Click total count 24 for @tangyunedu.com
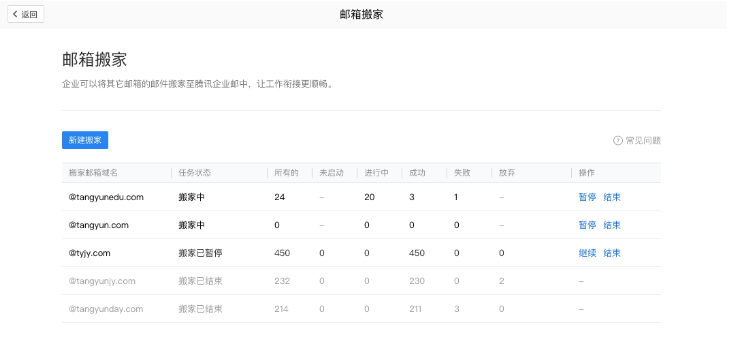Image resolution: width=732 pixels, height=361 pixels. tap(280, 197)
